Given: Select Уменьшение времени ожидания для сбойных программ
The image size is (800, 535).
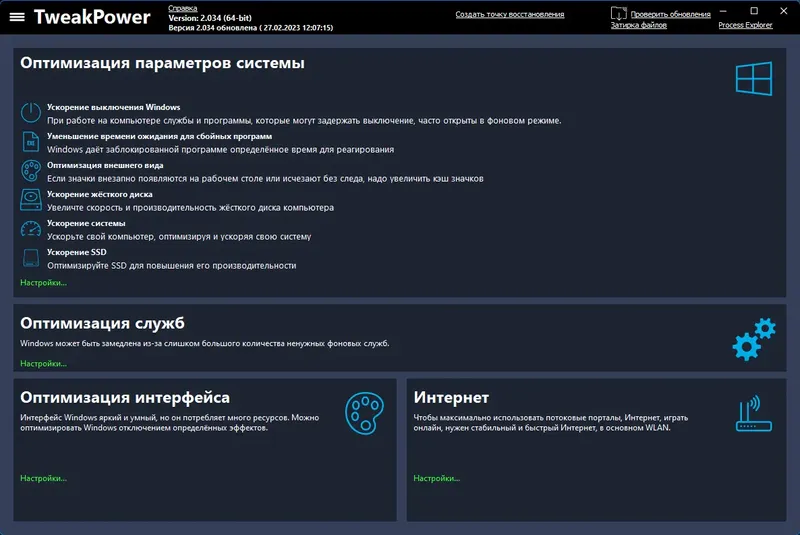Looking at the screenshot, I should 160,136.
